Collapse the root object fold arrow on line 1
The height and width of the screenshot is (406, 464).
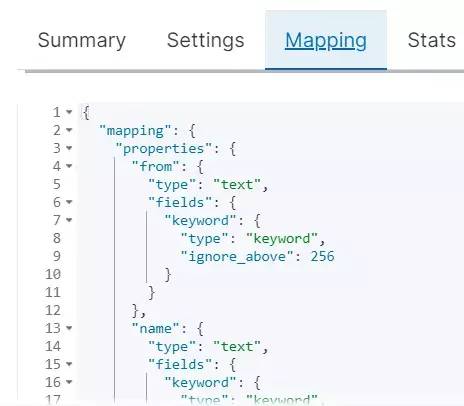click(x=69, y=112)
